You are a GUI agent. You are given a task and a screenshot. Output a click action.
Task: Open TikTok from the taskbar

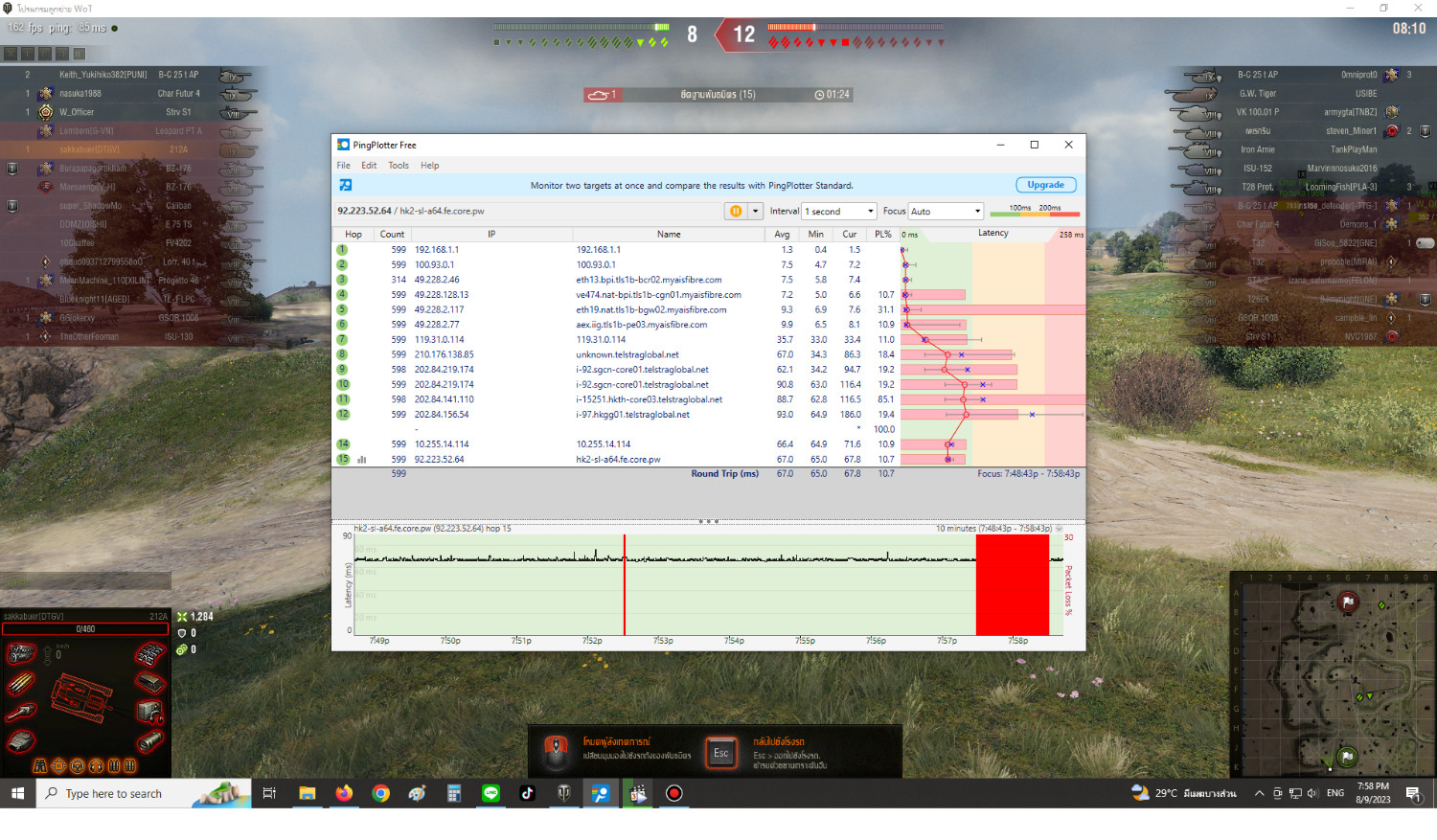coord(527,793)
